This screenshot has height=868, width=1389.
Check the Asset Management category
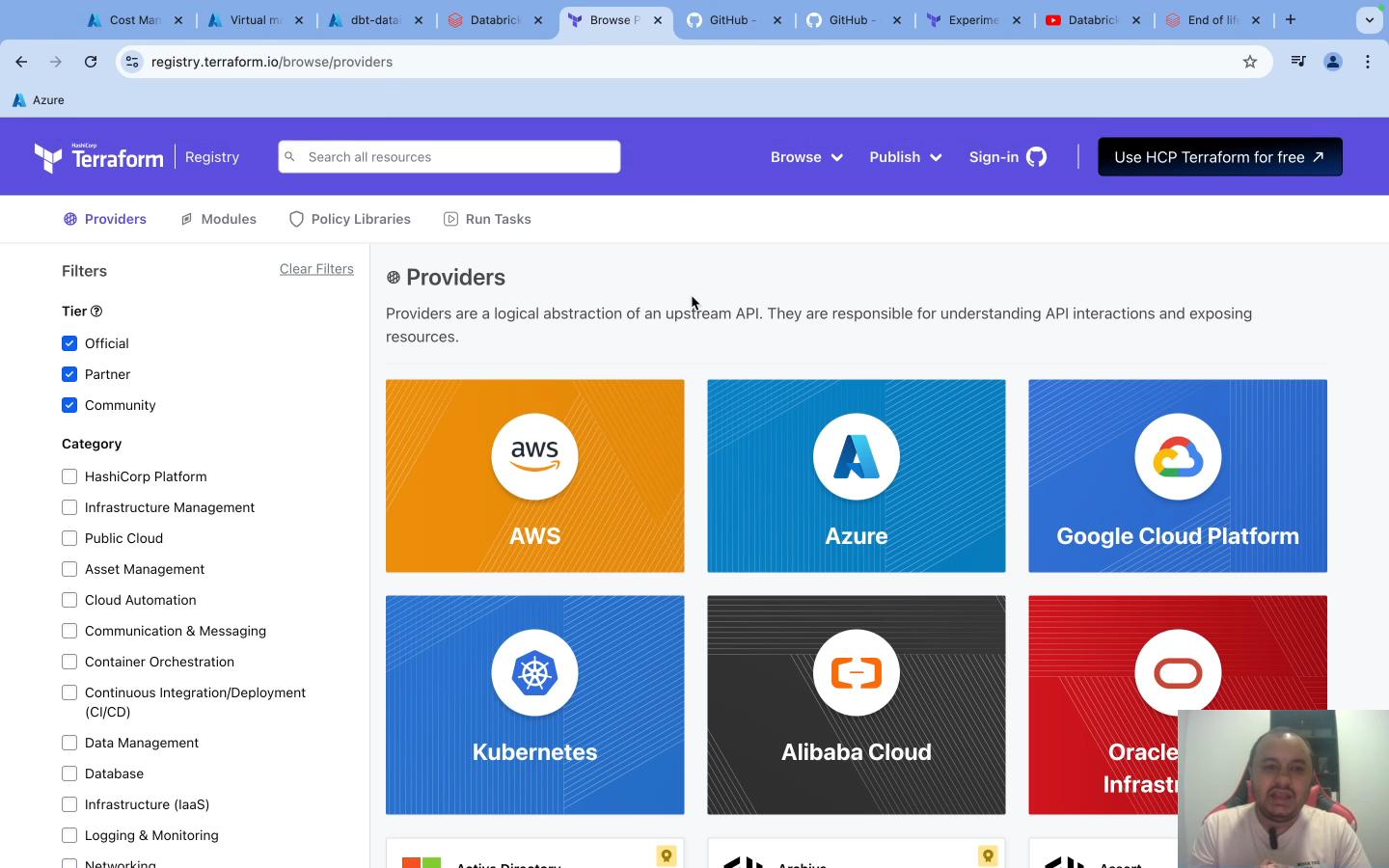pos(69,569)
